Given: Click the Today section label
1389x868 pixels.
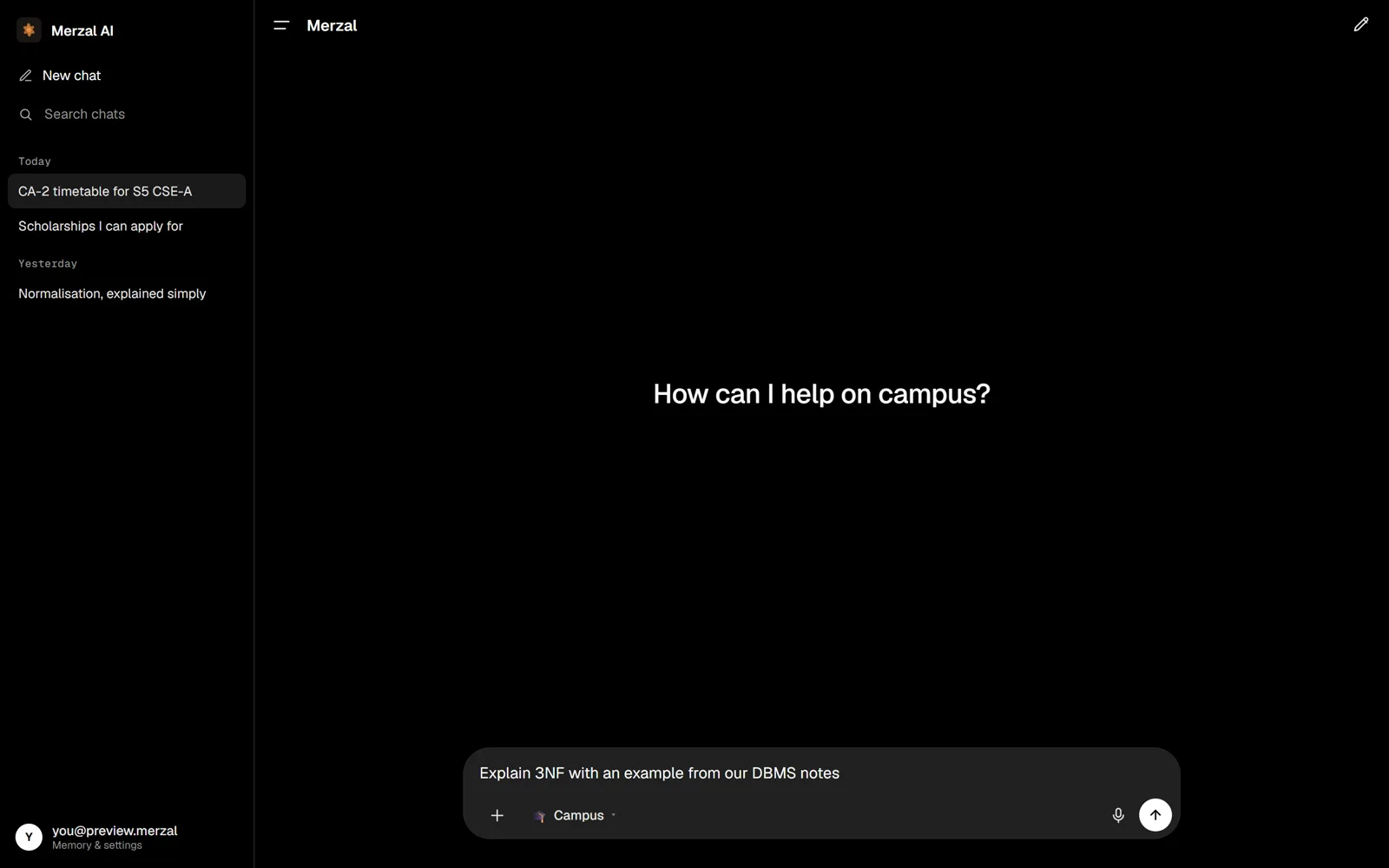Looking at the screenshot, I should [35, 161].
